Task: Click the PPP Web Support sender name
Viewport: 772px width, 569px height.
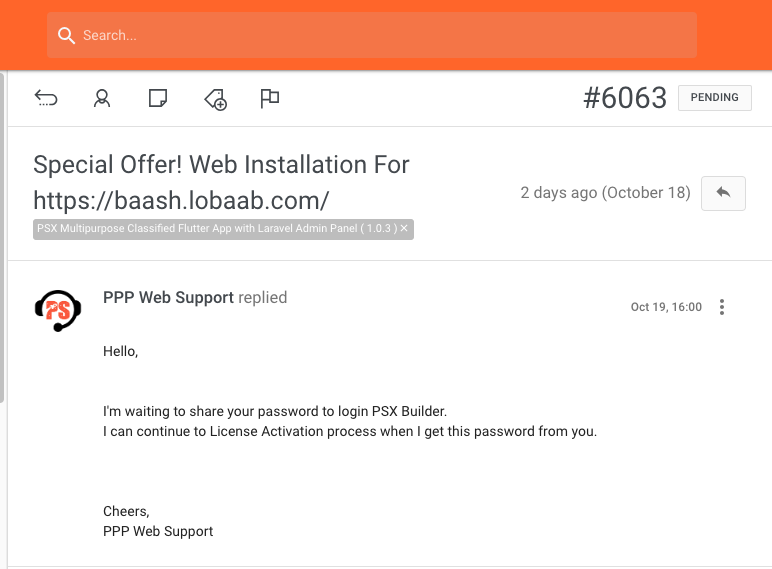Action: coord(168,297)
